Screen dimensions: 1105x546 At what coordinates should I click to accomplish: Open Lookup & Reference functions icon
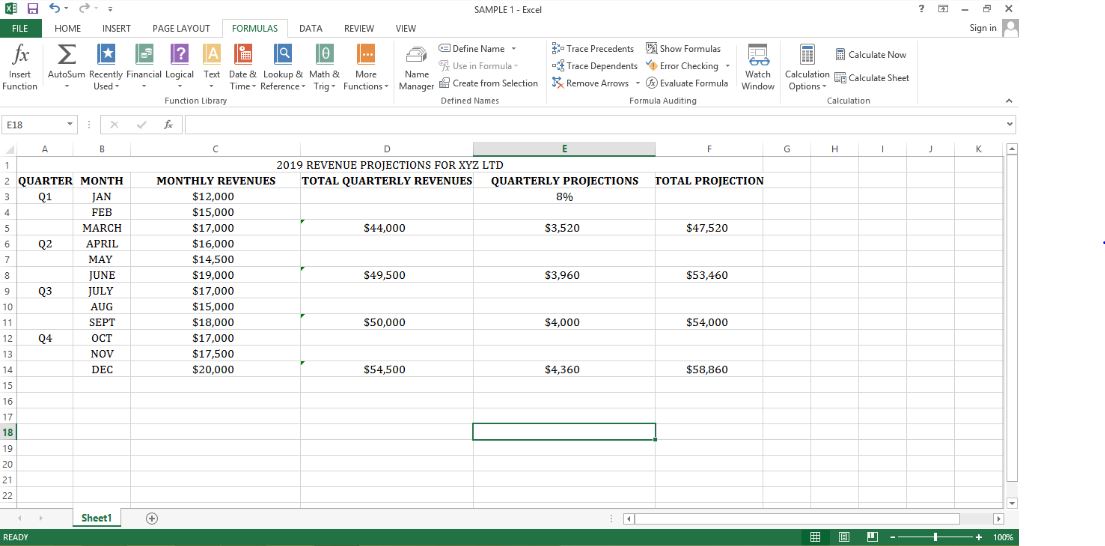pyautogui.click(x=283, y=55)
